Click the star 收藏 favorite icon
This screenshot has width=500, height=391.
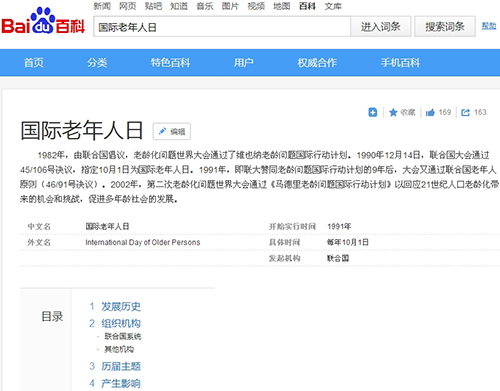click(x=393, y=112)
